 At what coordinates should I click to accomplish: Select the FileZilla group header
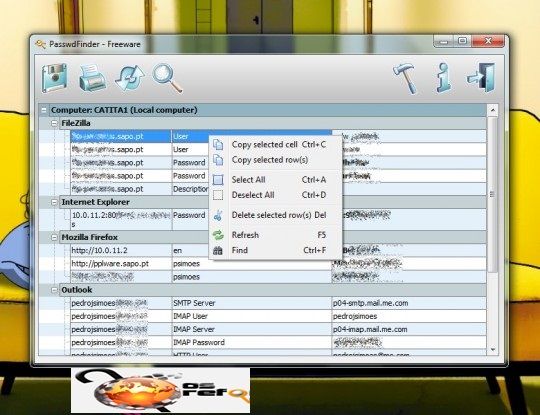pyautogui.click(x=273, y=123)
